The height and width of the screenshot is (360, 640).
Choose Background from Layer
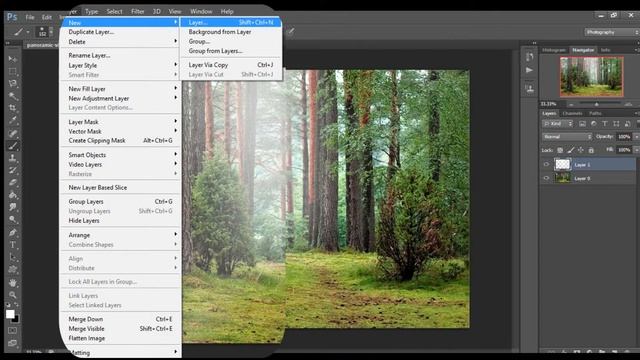coord(231,32)
